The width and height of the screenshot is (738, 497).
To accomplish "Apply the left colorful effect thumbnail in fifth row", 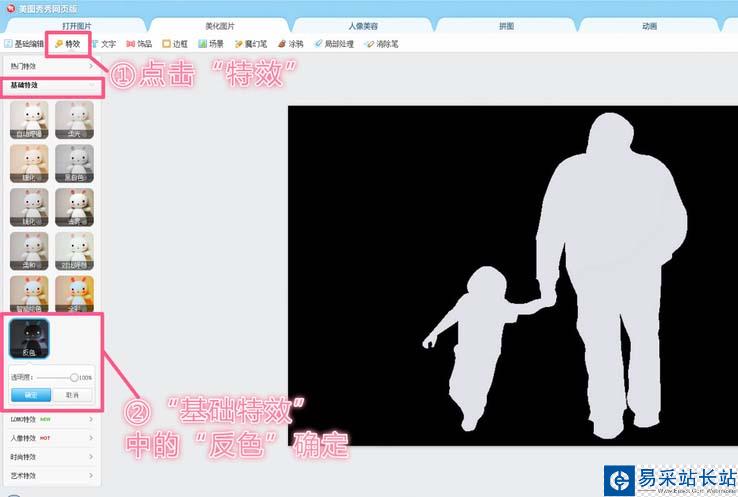I will point(29,294).
